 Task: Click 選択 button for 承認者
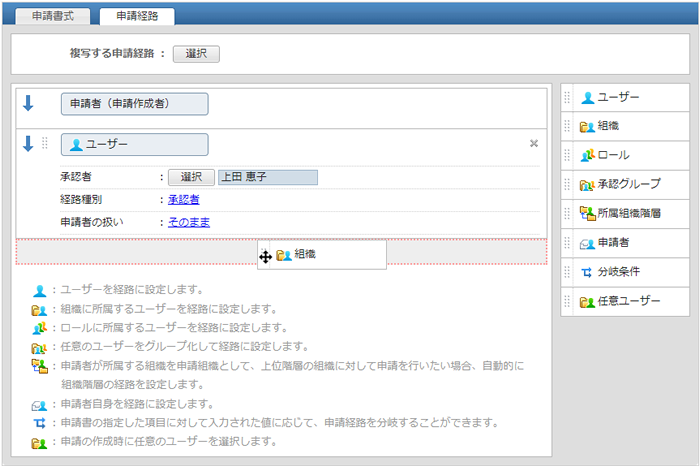click(x=190, y=177)
